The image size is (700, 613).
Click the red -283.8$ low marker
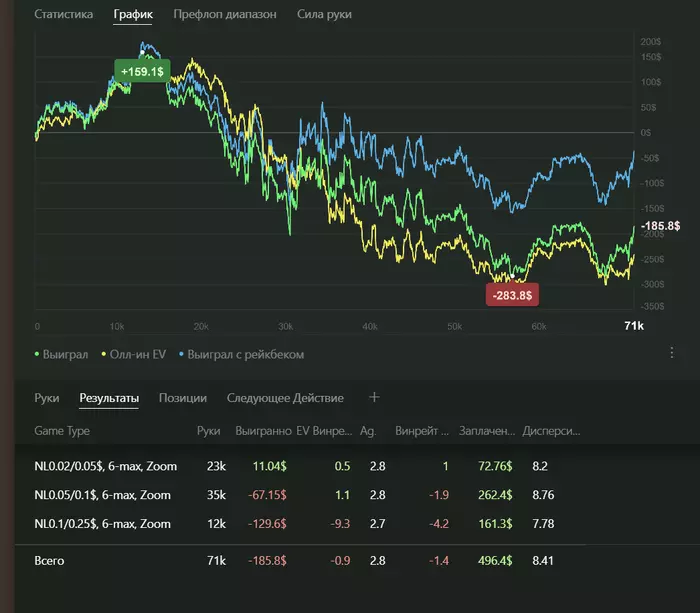tap(513, 294)
